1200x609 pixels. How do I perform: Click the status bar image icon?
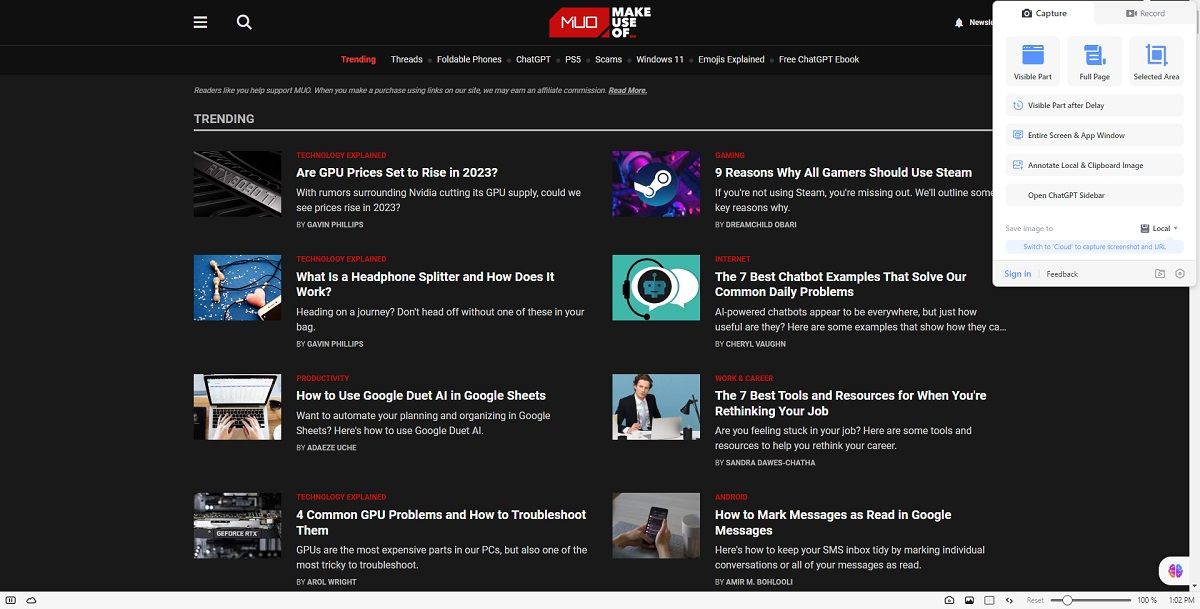pos(969,600)
